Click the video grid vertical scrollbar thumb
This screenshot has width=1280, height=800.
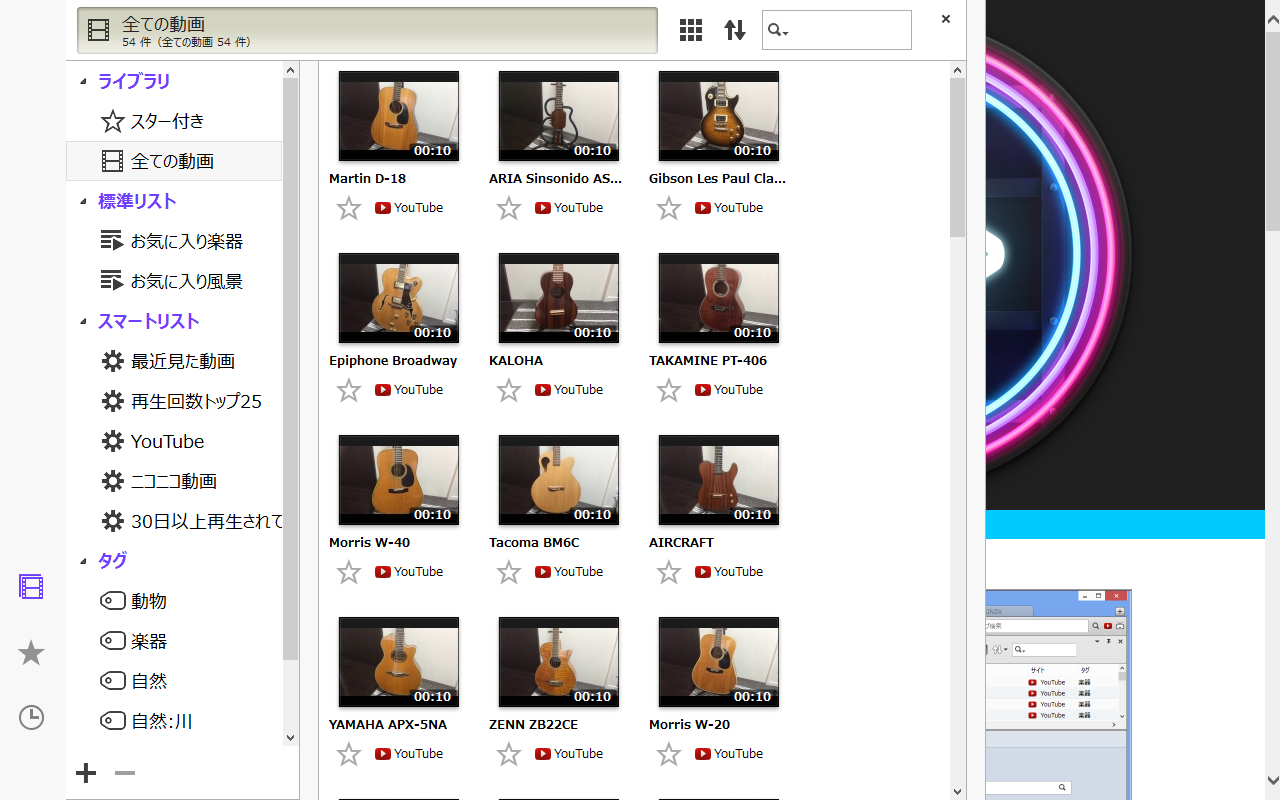coord(957,157)
